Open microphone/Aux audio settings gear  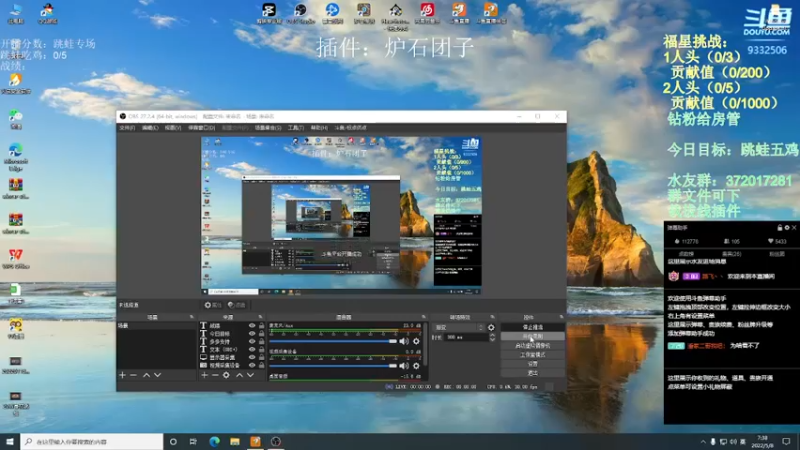pyautogui.click(x=416, y=341)
